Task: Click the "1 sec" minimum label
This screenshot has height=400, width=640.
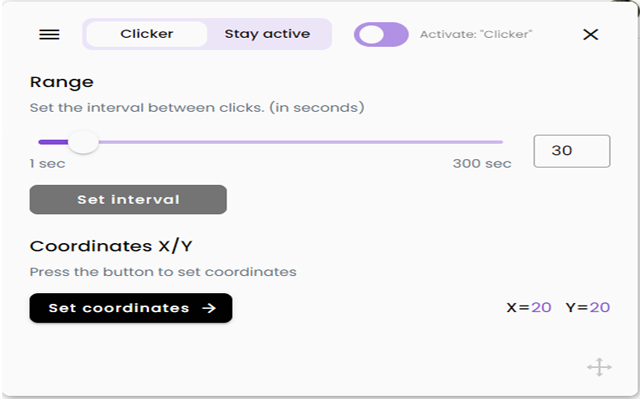Action: click(46, 163)
